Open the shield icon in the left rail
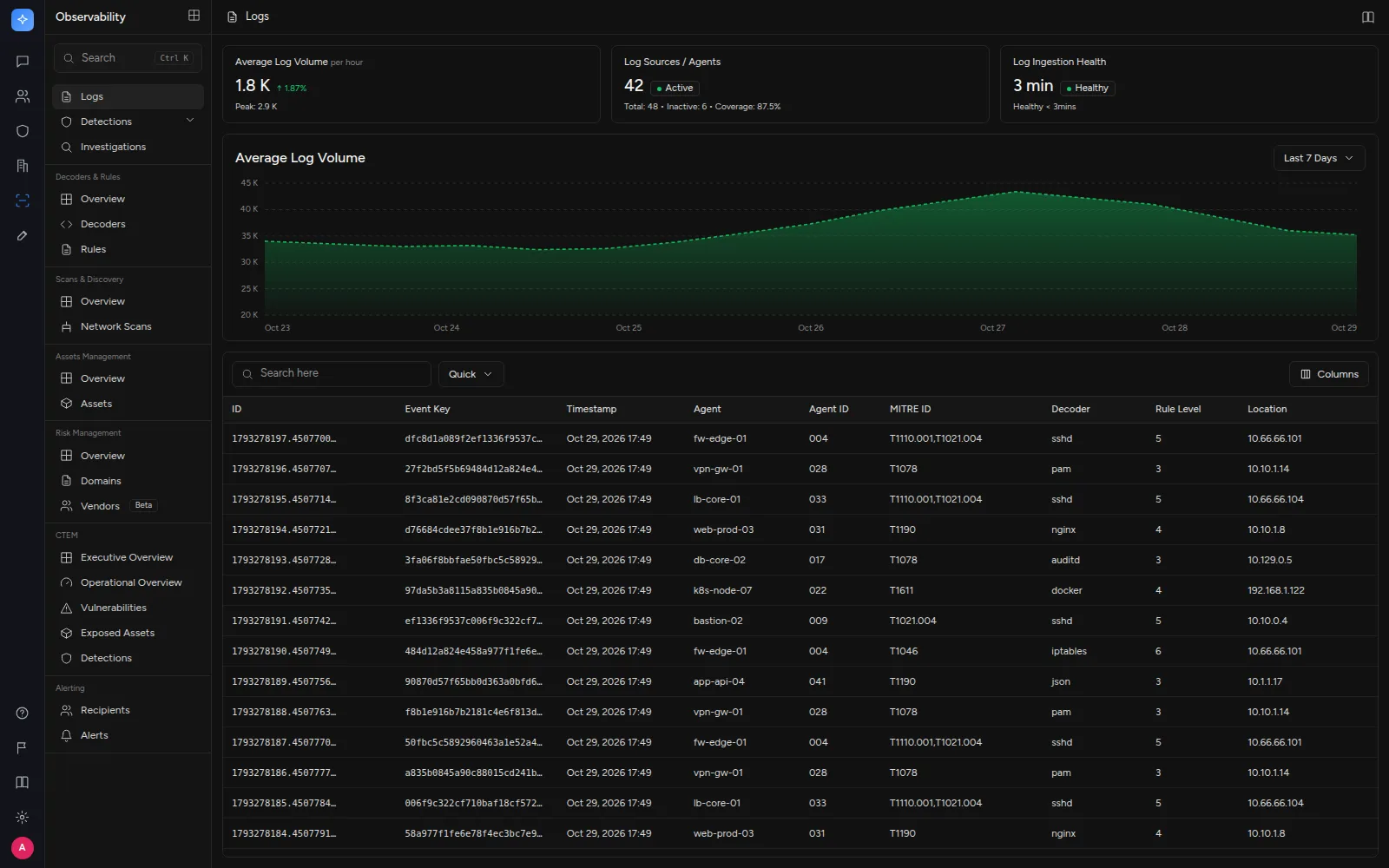This screenshot has width=1389, height=868. [x=23, y=131]
